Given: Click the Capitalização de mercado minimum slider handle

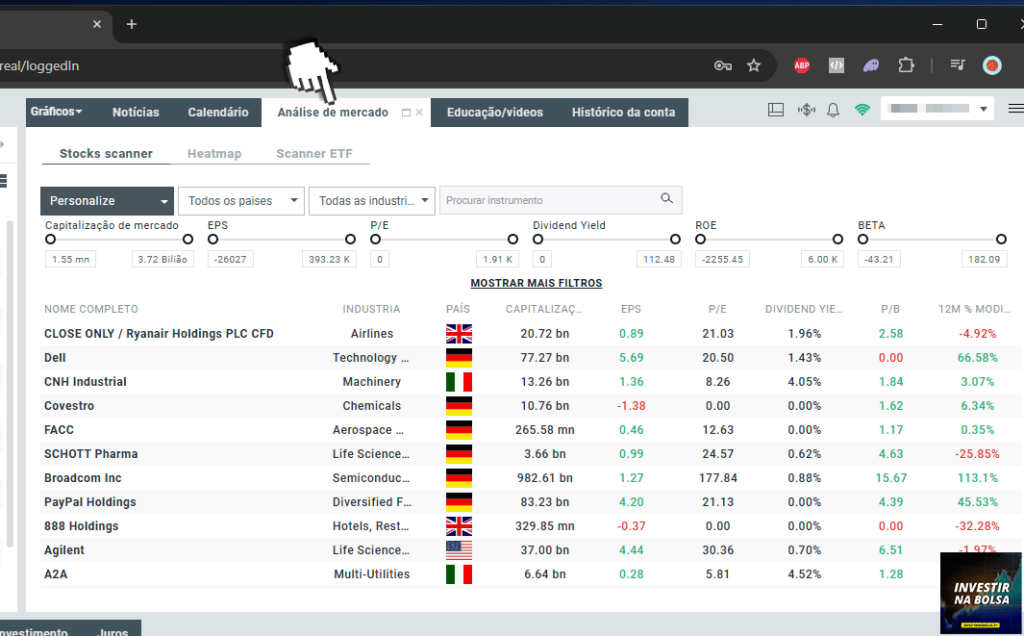Looking at the screenshot, I should click(x=50, y=240).
